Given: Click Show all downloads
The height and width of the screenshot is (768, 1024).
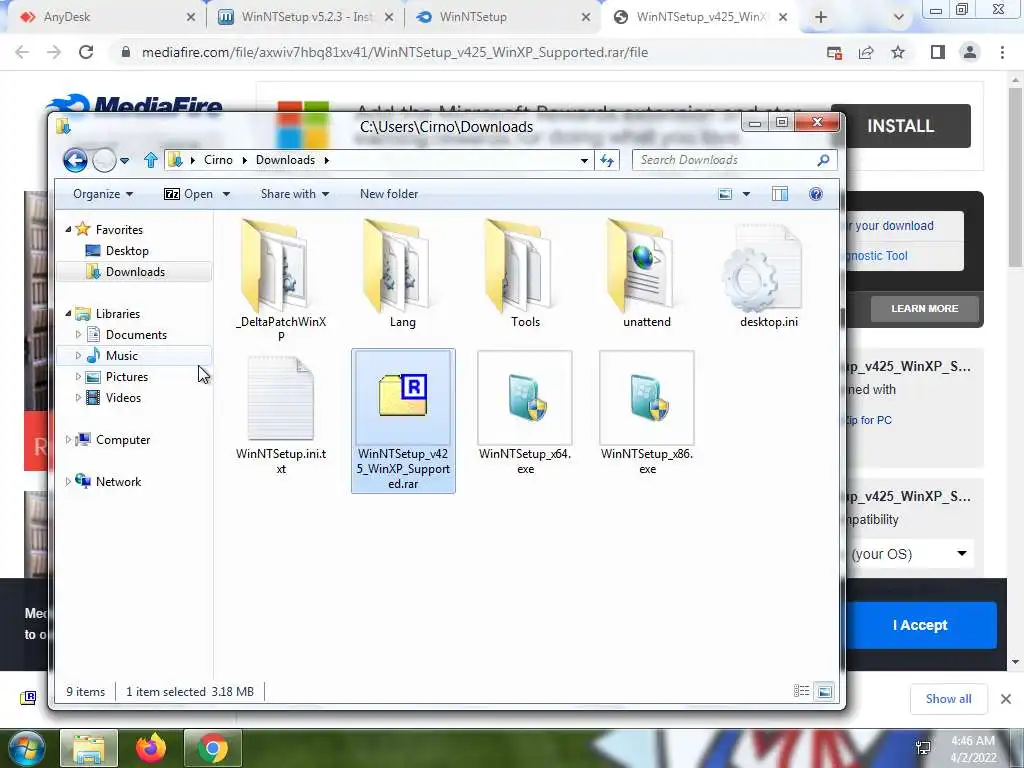Looking at the screenshot, I should (948, 699).
